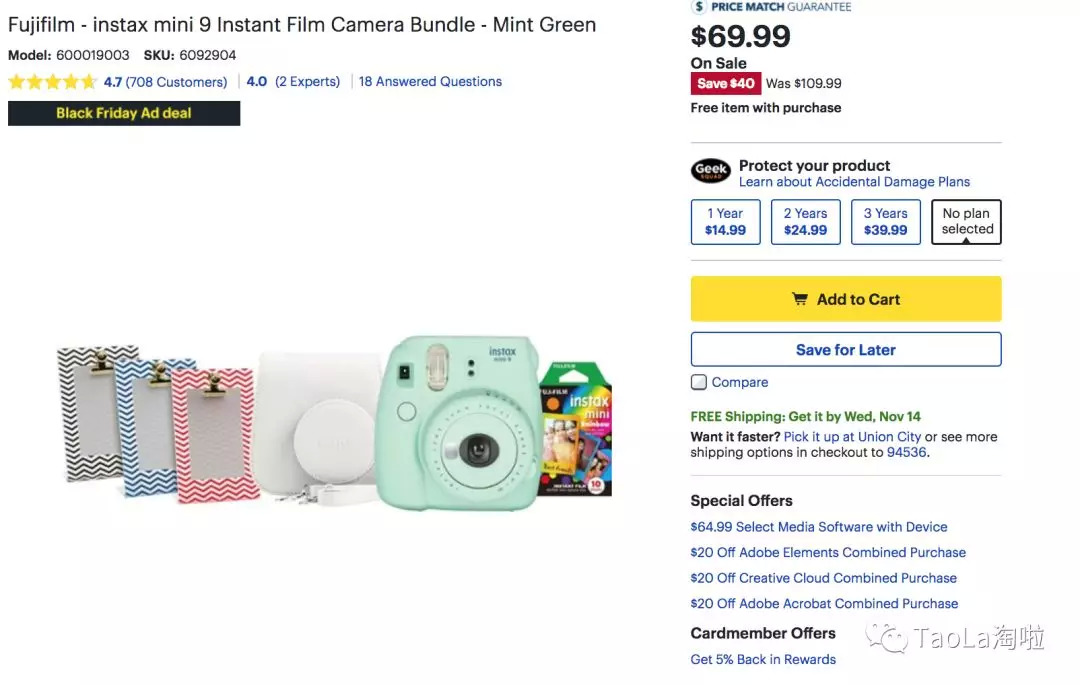
Task: View the 2 Experts rating link
Action: (307, 82)
